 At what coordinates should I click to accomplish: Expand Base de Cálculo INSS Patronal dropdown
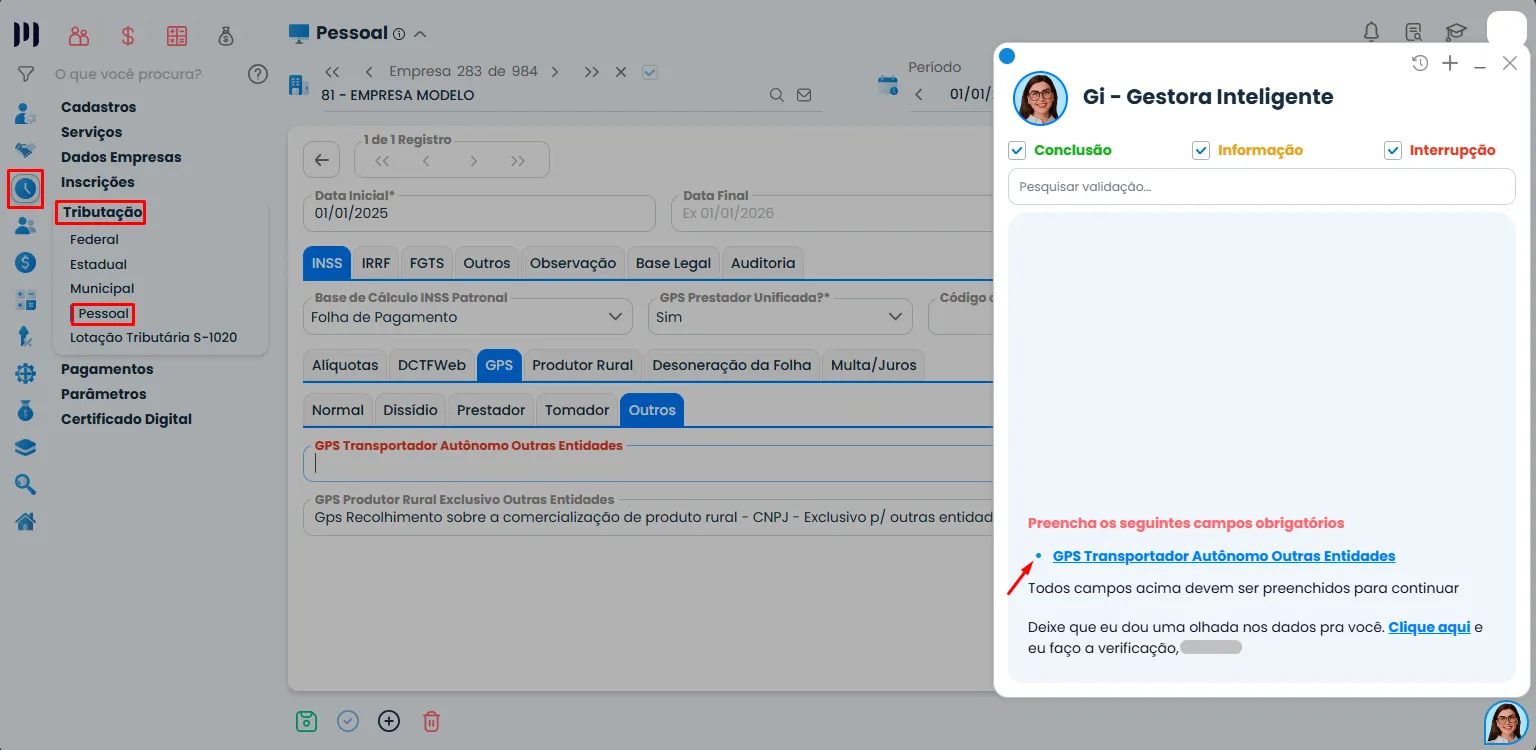coord(468,316)
